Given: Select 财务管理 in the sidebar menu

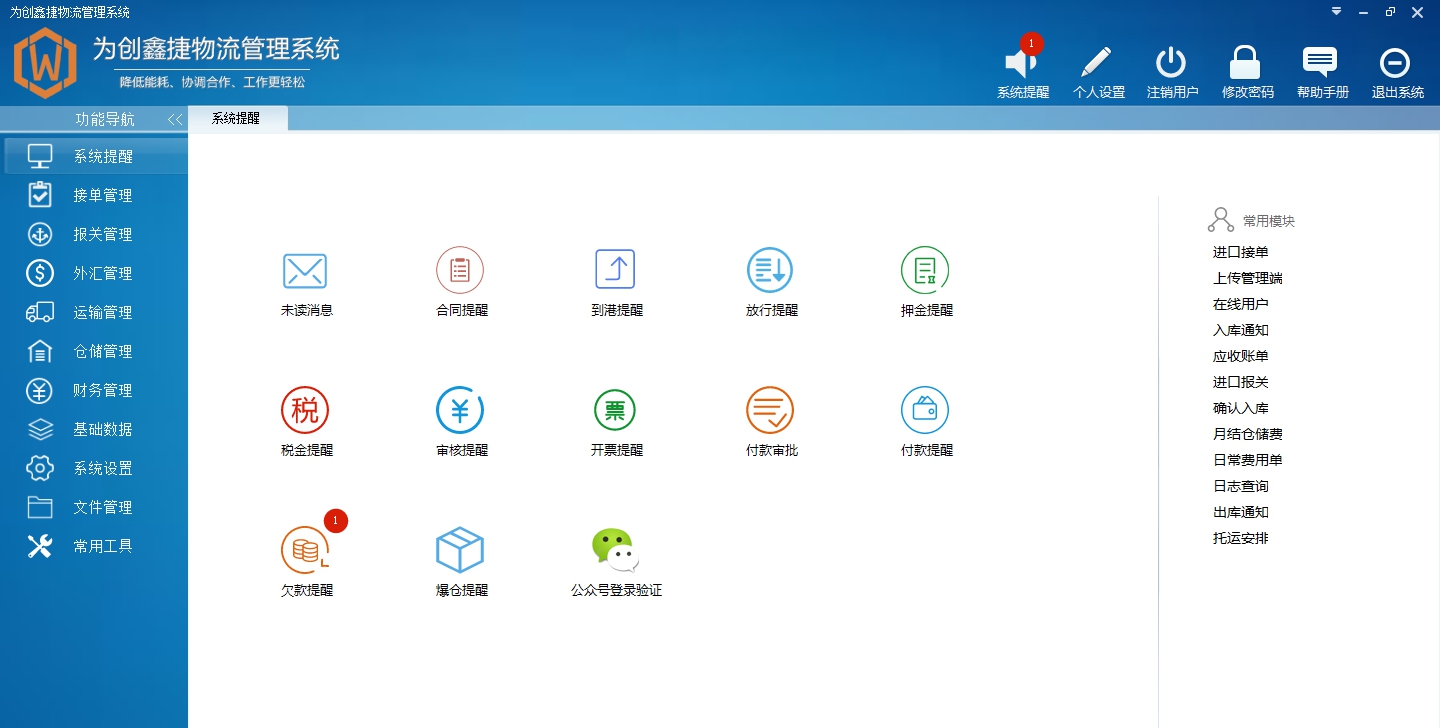Looking at the screenshot, I should click(x=95, y=390).
